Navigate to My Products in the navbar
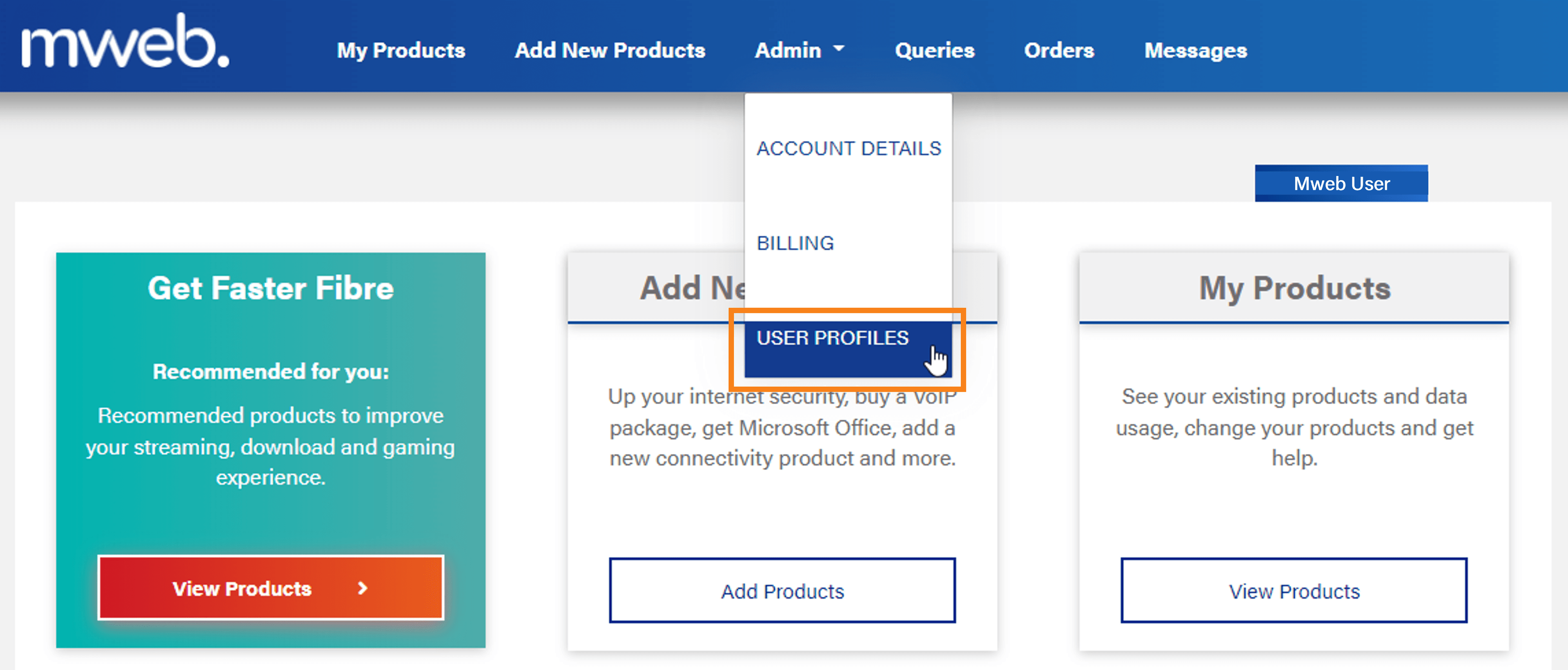The width and height of the screenshot is (1568, 670). pos(401,51)
